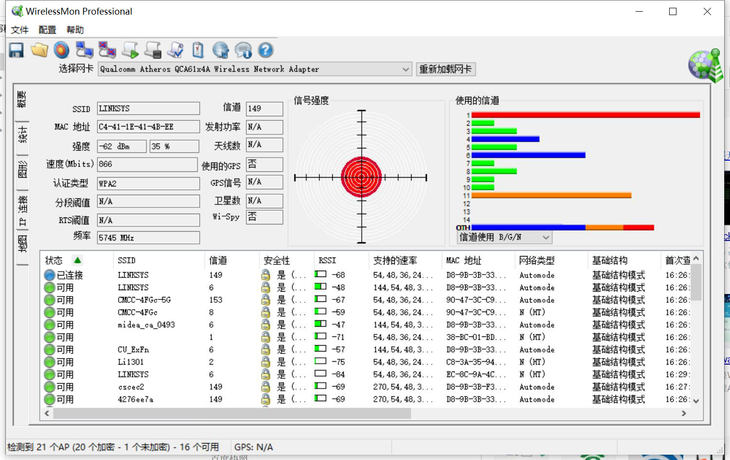Sort list by 状态 column header

click(77, 260)
